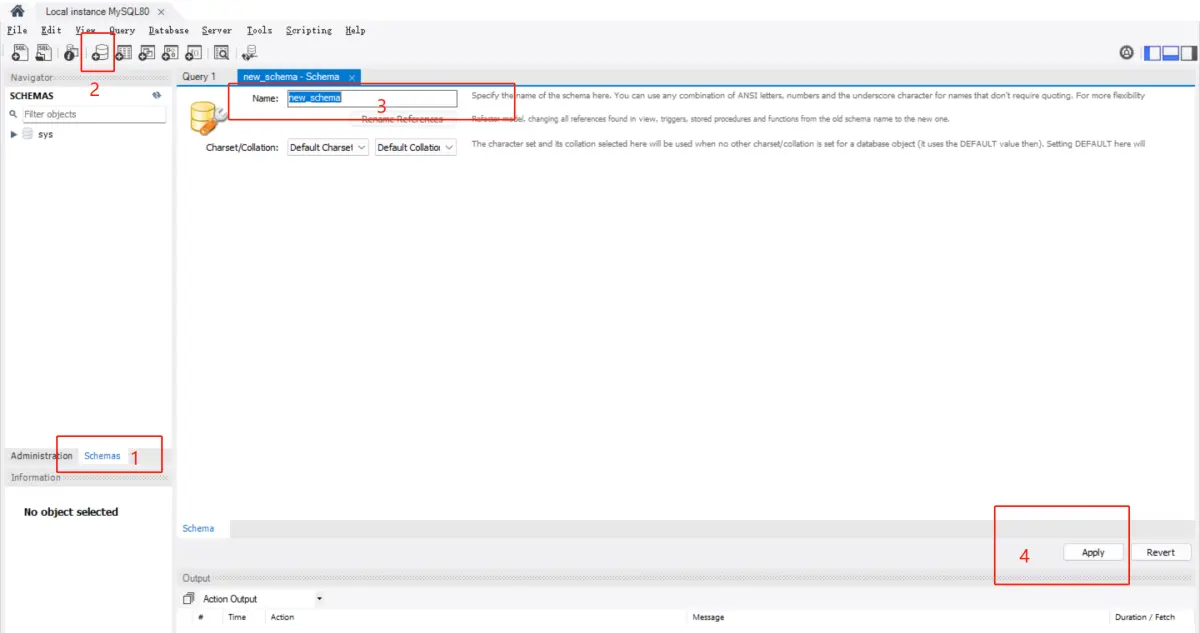Open the Query menu

point(121,30)
